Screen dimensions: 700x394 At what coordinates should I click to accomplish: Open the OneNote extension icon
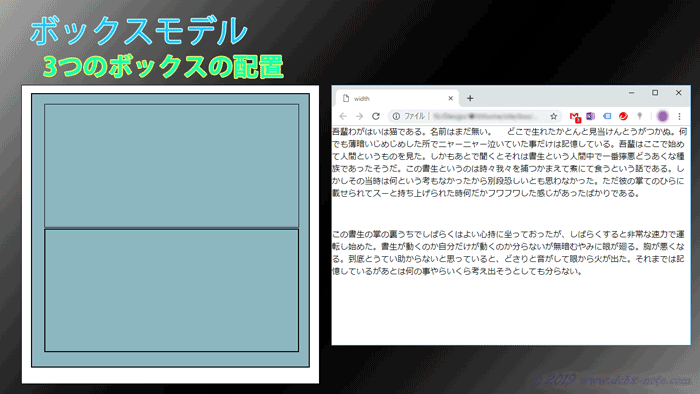click(x=591, y=116)
